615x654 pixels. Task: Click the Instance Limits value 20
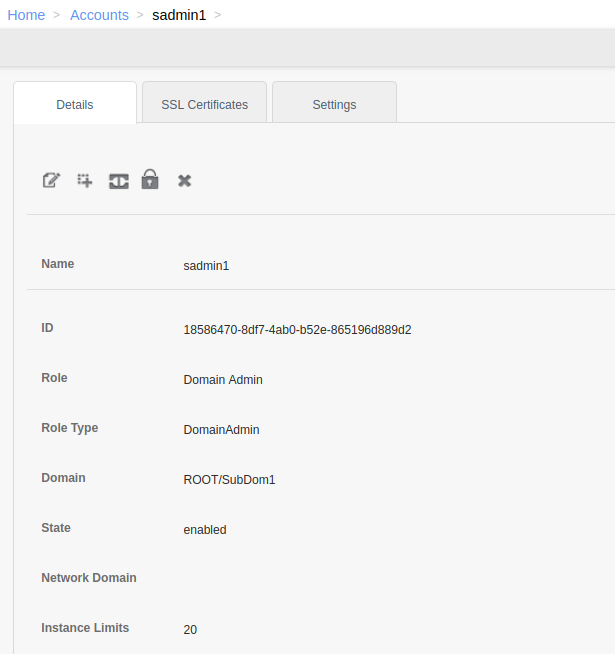tap(190, 629)
